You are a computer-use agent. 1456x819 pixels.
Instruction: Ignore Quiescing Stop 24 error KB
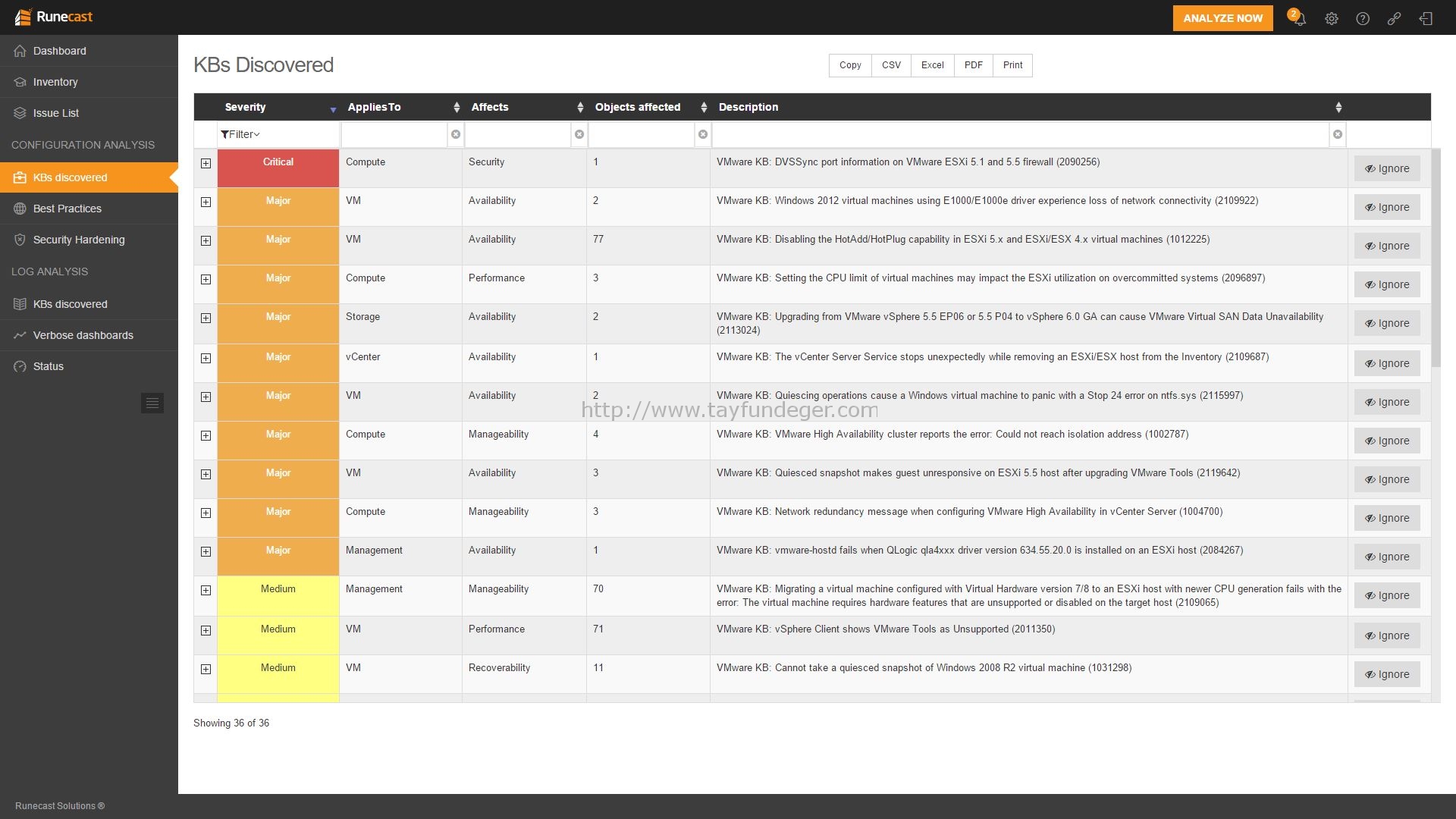(1387, 402)
